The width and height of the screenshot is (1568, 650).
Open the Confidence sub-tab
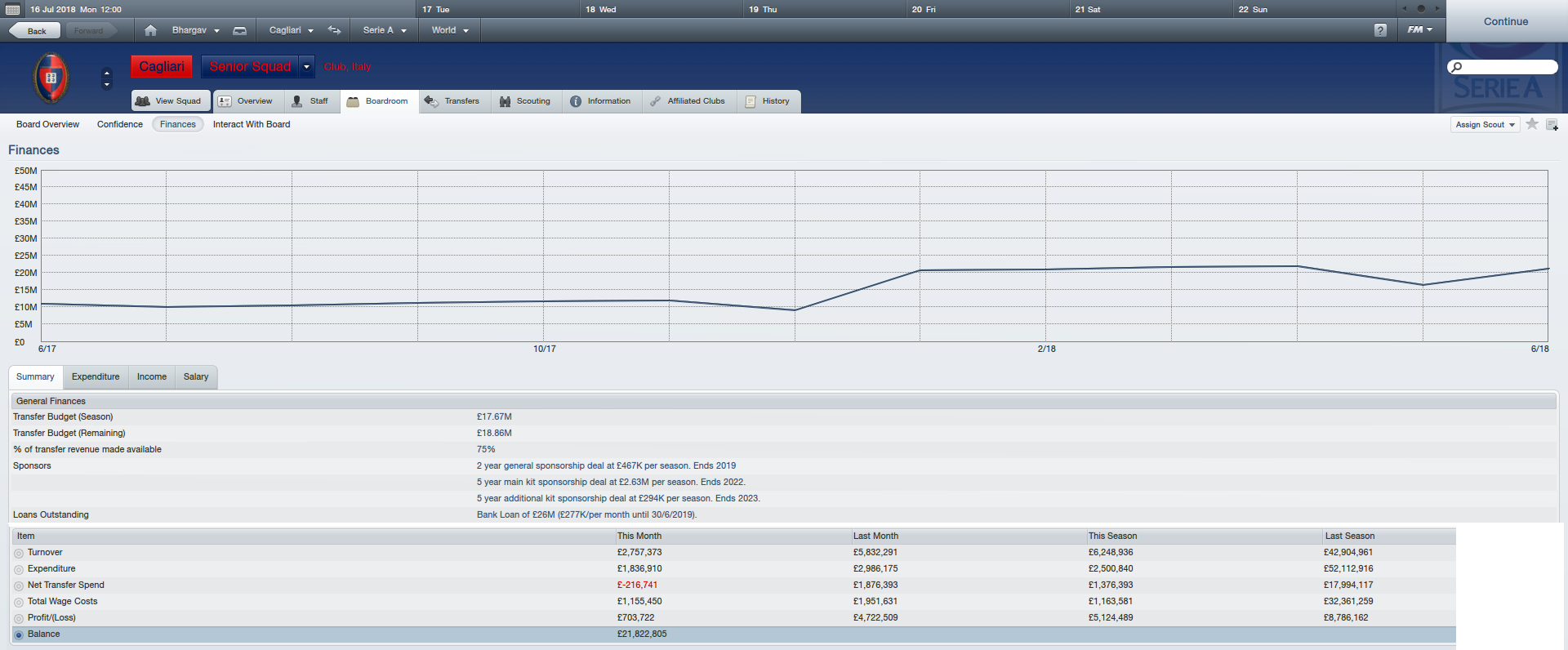(x=120, y=124)
